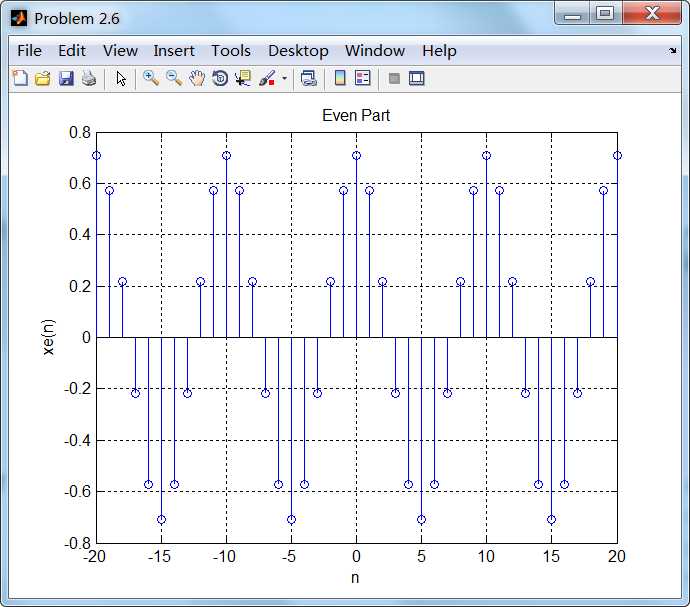The width and height of the screenshot is (690, 607).
Task: Open the Desktop menu
Action: [x=298, y=51]
